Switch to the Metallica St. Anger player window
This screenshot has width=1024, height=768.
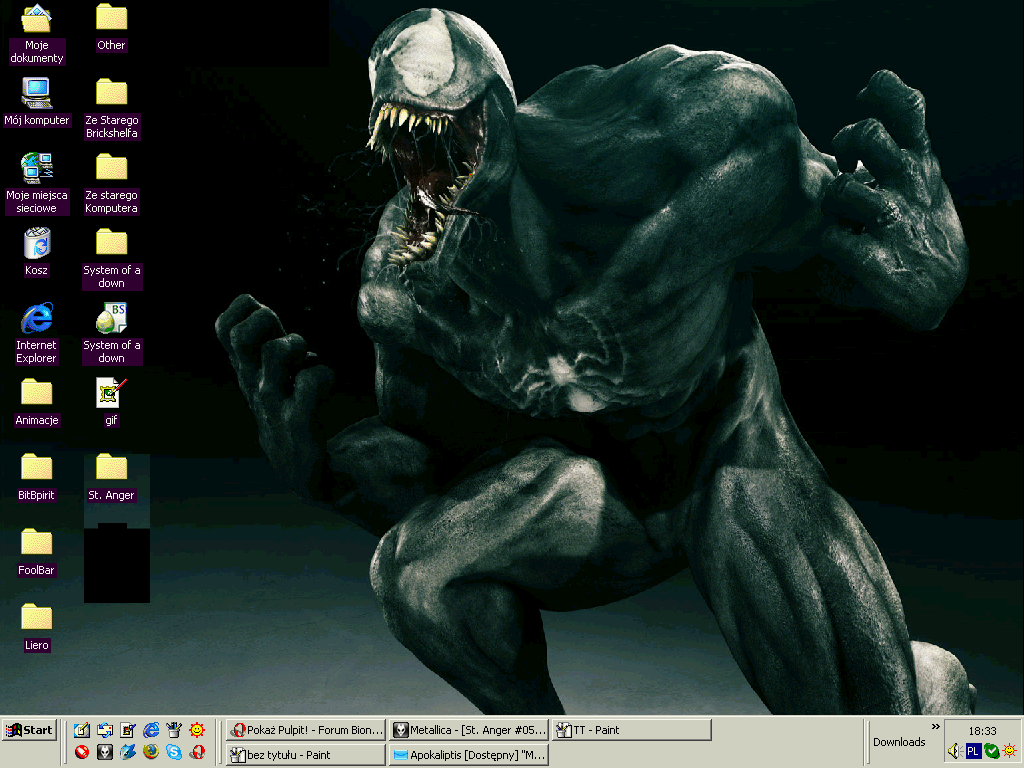pos(469,730)
